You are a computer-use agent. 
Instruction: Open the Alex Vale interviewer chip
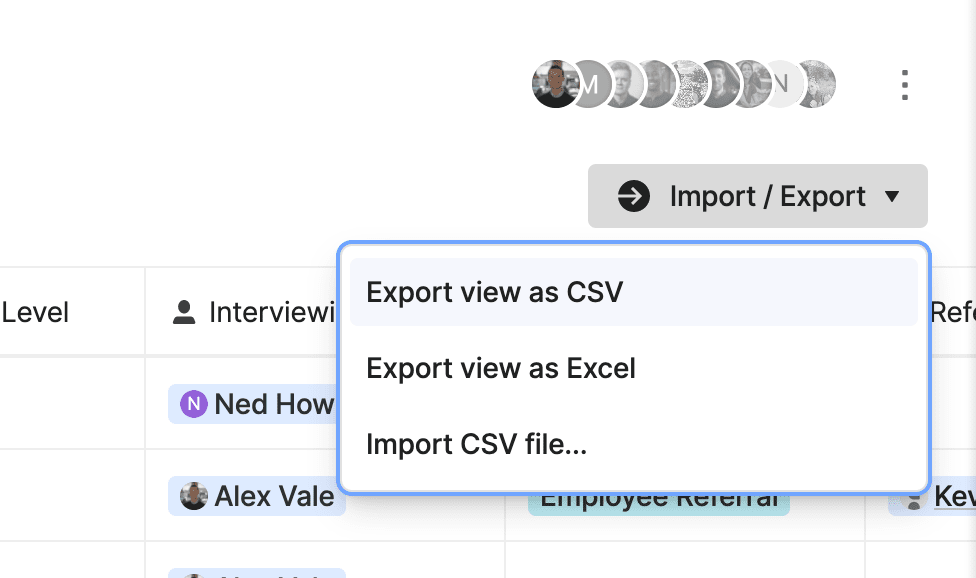256,496
